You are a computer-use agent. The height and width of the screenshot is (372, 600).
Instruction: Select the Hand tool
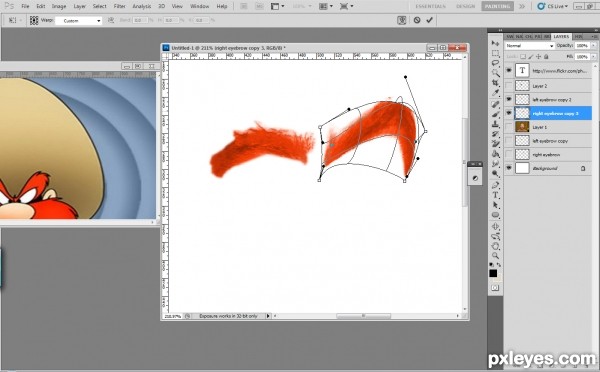tap(495, 246)
